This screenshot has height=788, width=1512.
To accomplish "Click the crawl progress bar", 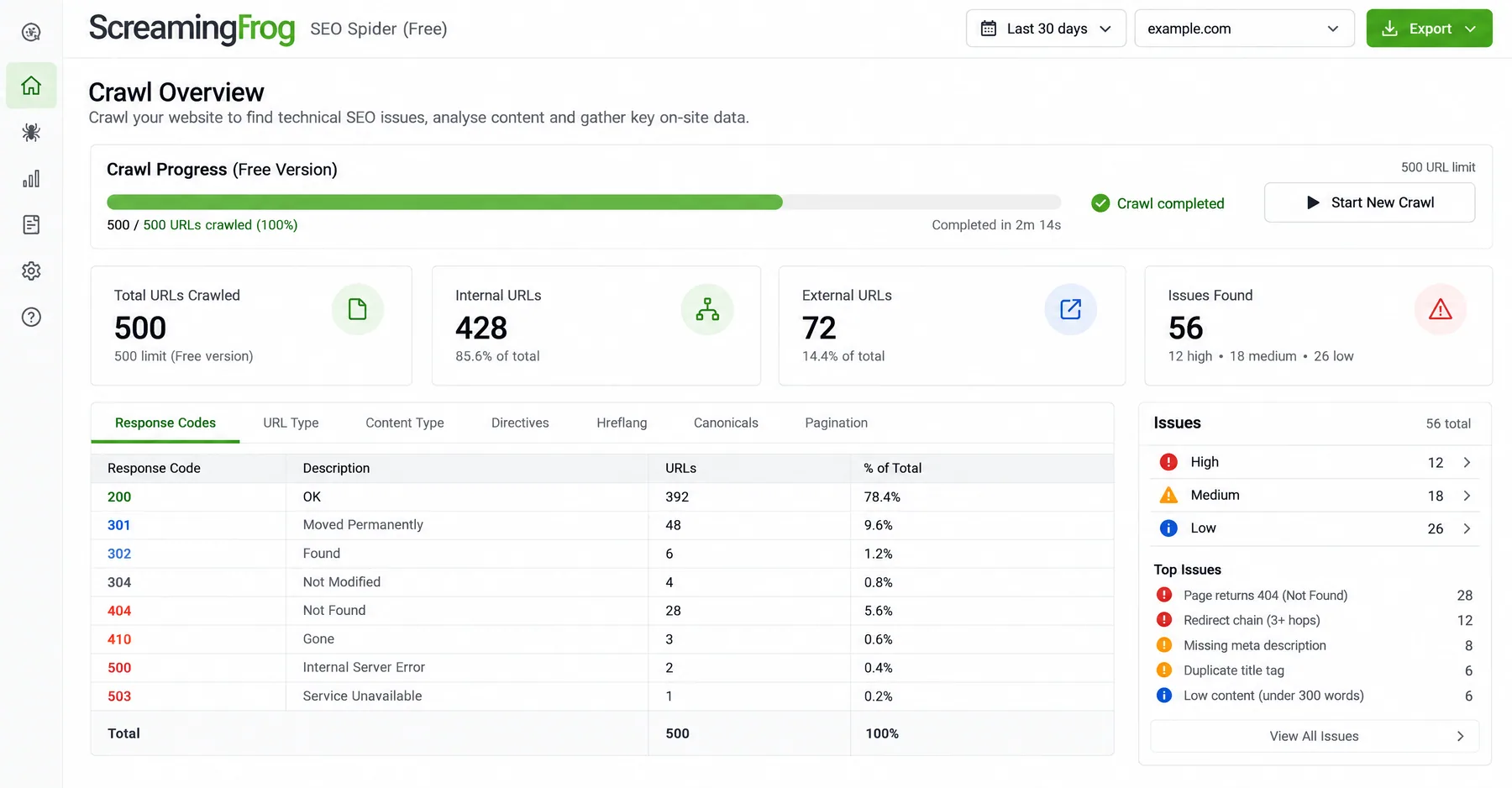I will [584, 202].
